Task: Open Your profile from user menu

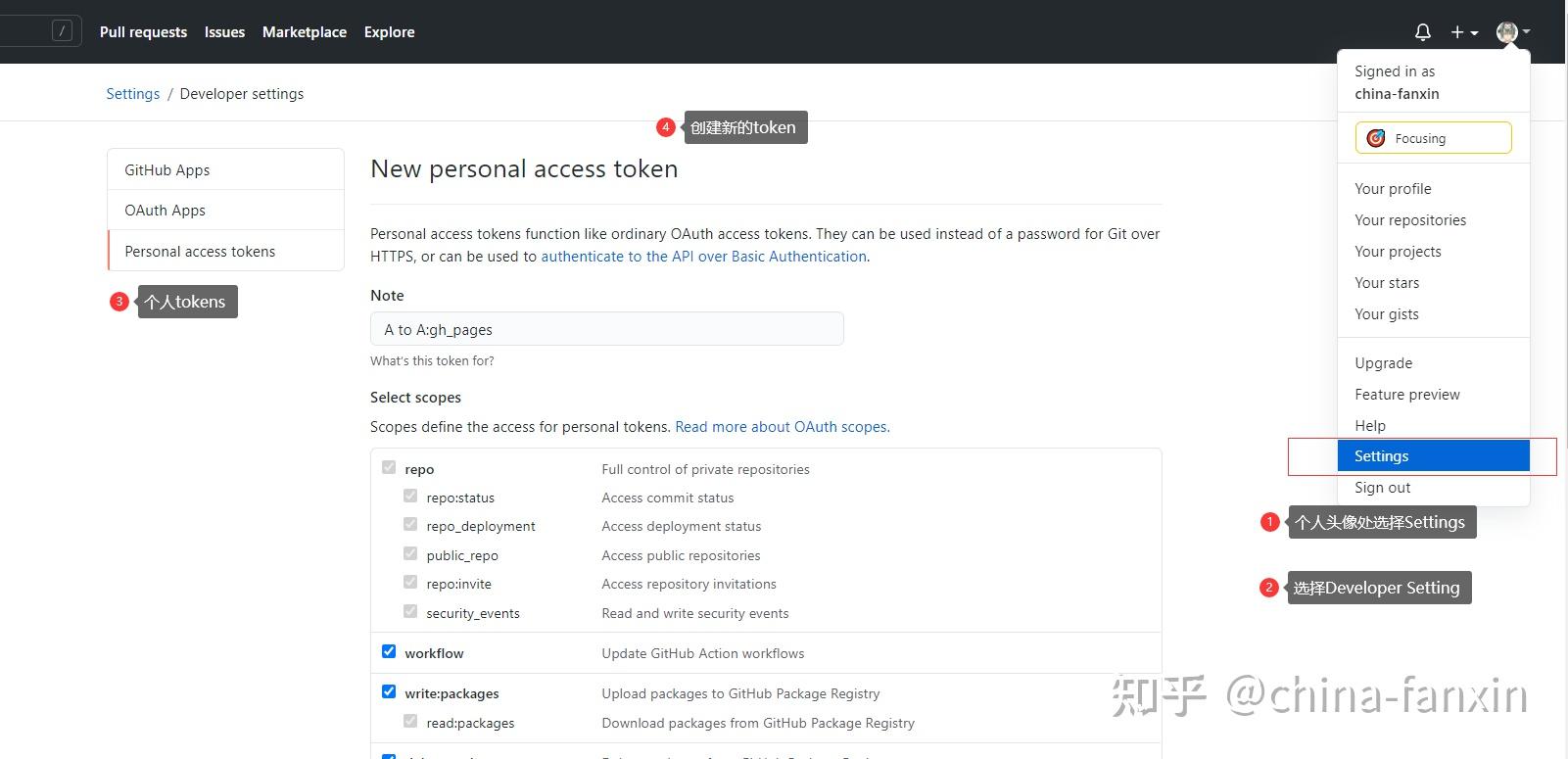Action: [1434, 189]
